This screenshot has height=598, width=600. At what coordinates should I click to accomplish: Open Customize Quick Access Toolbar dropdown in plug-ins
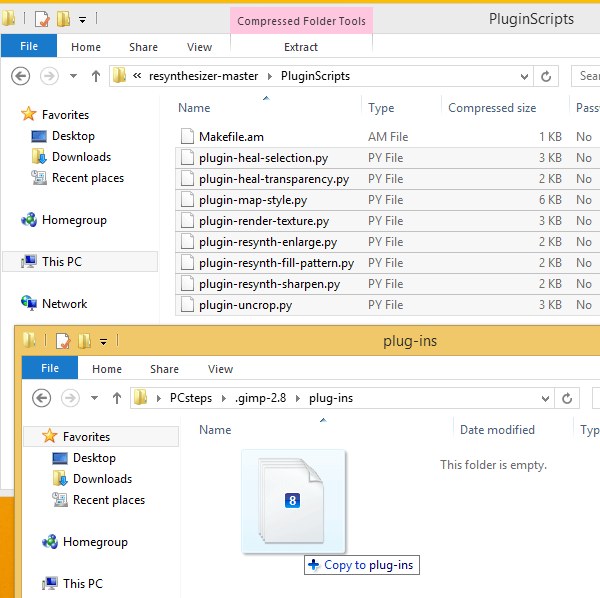103,341
